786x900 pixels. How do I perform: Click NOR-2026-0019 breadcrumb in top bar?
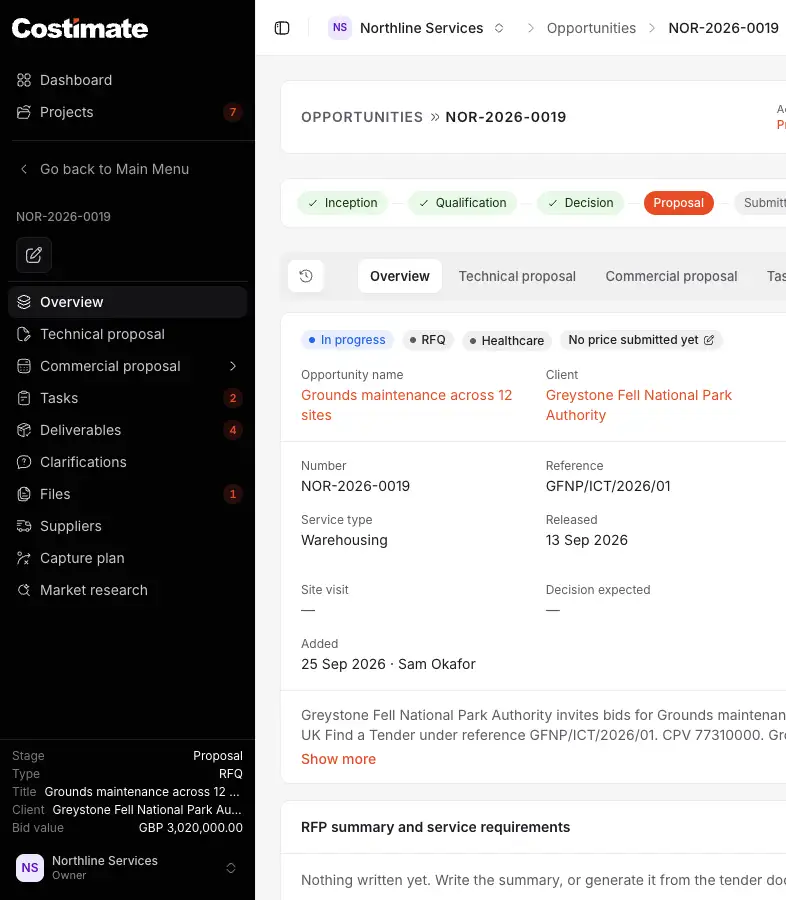click(x=723, y=28)
